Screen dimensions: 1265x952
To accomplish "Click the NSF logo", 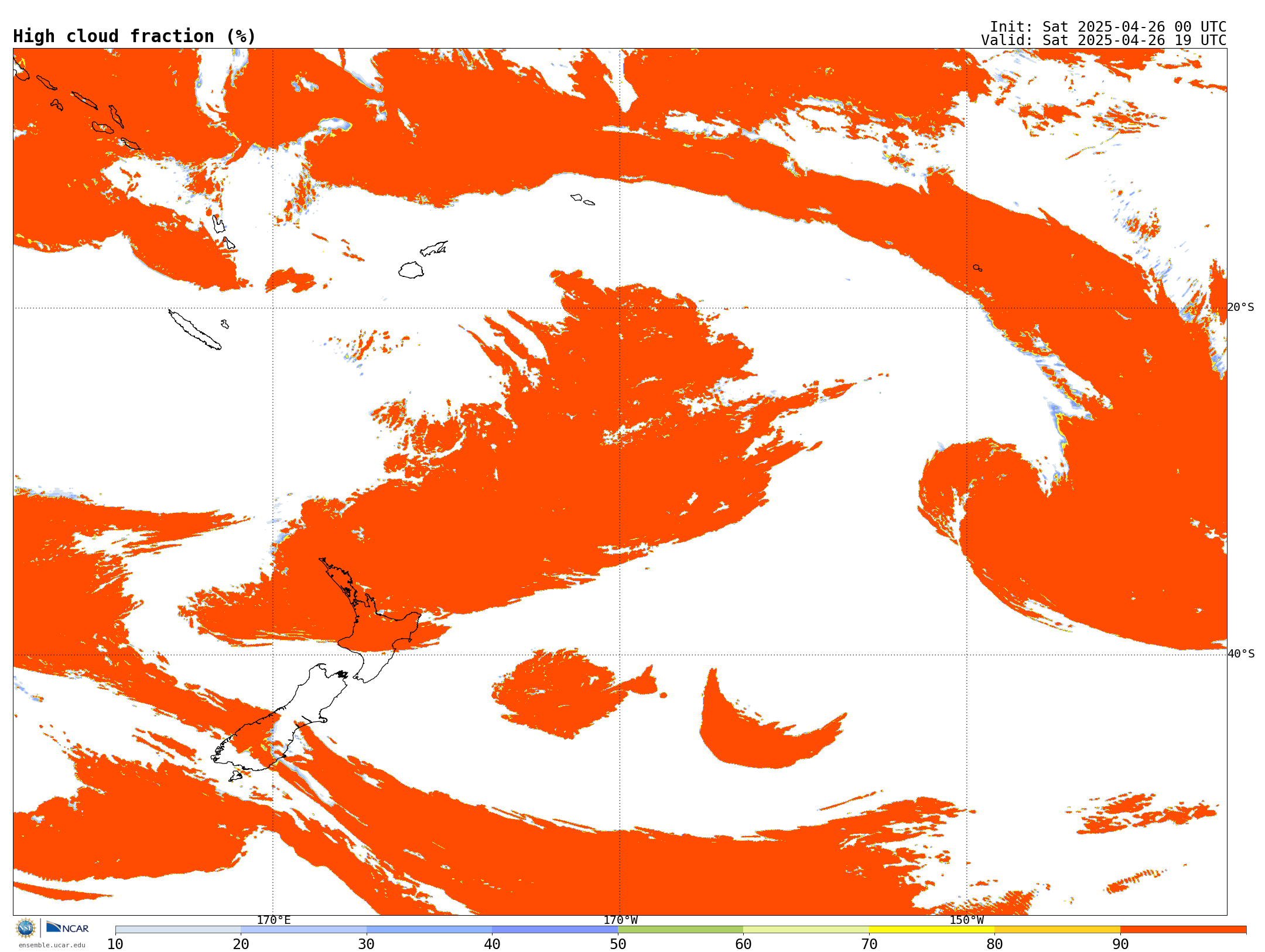I will pyautogui.click(x=26, y=928).
